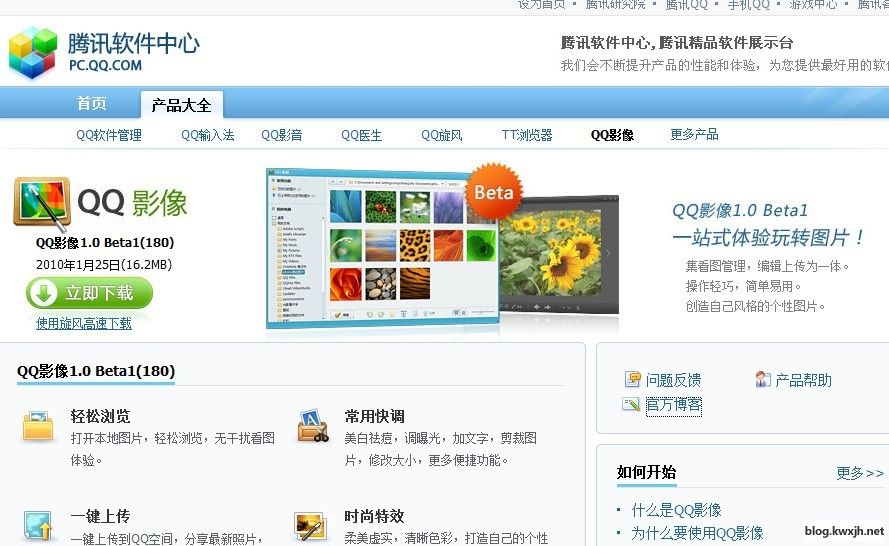
Task: Click the 产品帮助 person icon
Action: (x=763, y=379)
